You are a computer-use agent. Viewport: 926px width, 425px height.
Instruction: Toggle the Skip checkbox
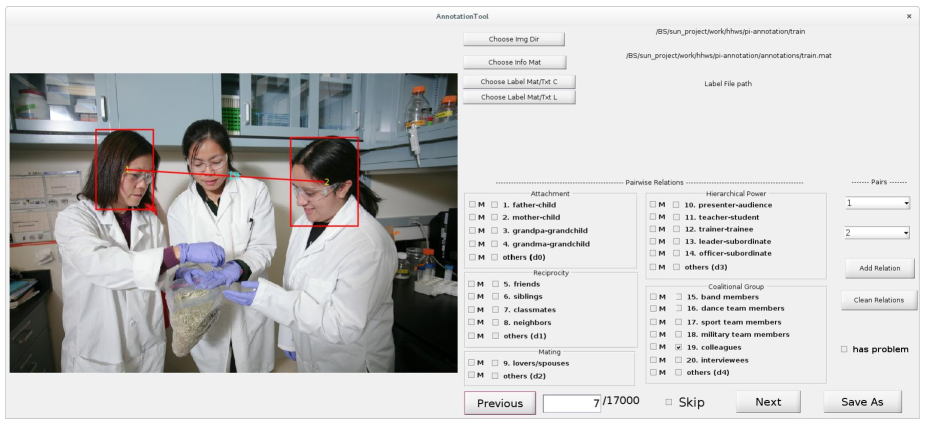(669, 402)
